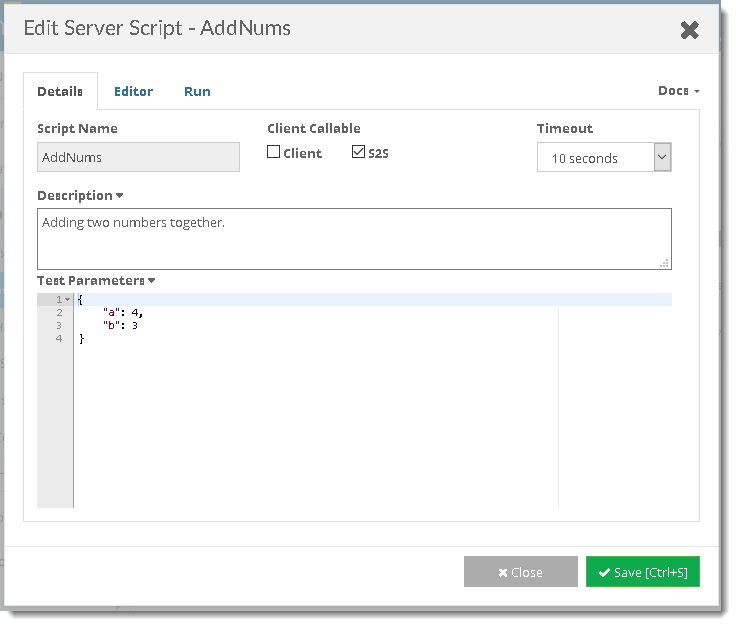The width and height of the screenshot is (736, 626).
Task: Click into the Description text area
Action: coord(353,239)
